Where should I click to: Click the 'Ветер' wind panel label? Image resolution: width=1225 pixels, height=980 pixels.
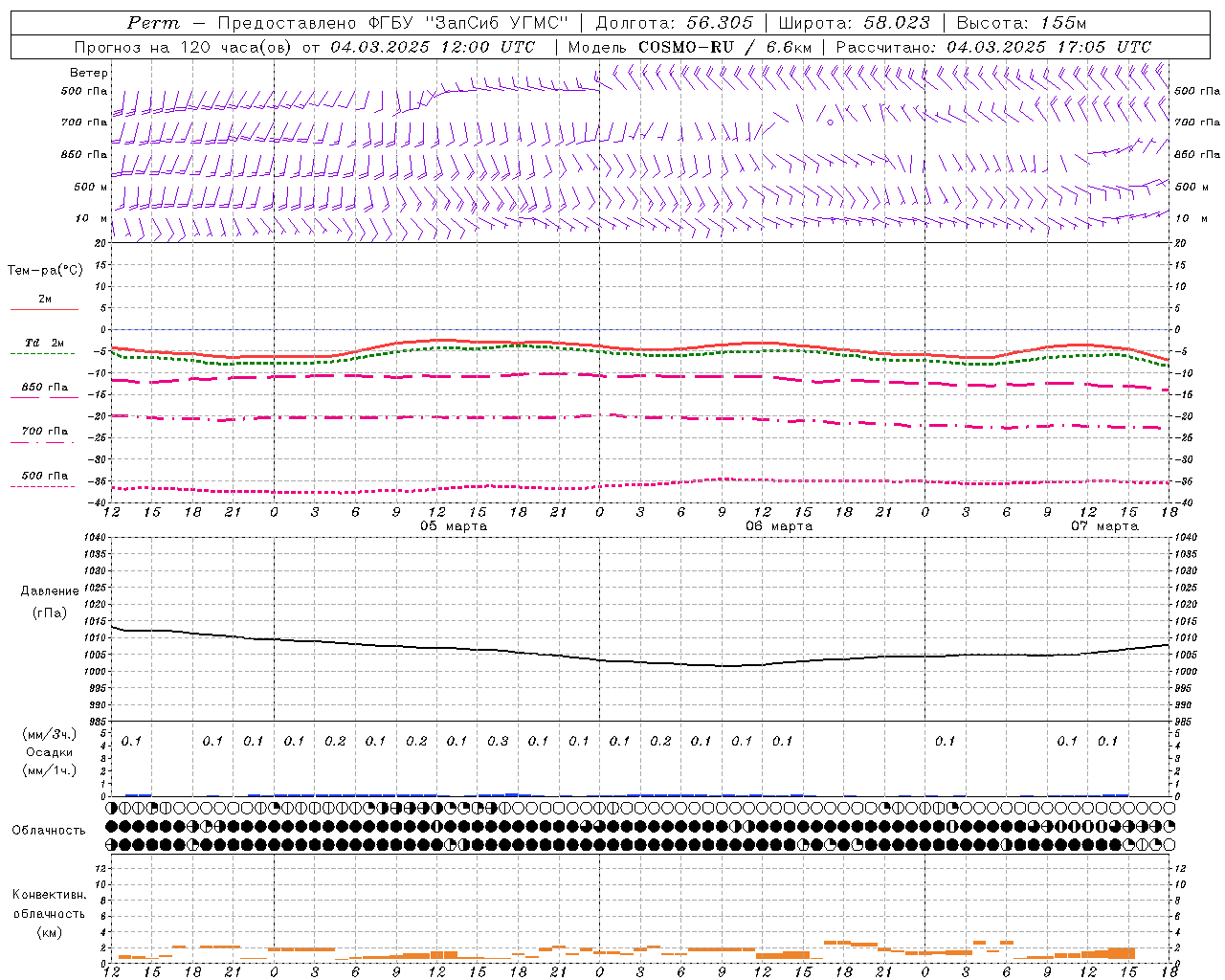pos(89,73)
